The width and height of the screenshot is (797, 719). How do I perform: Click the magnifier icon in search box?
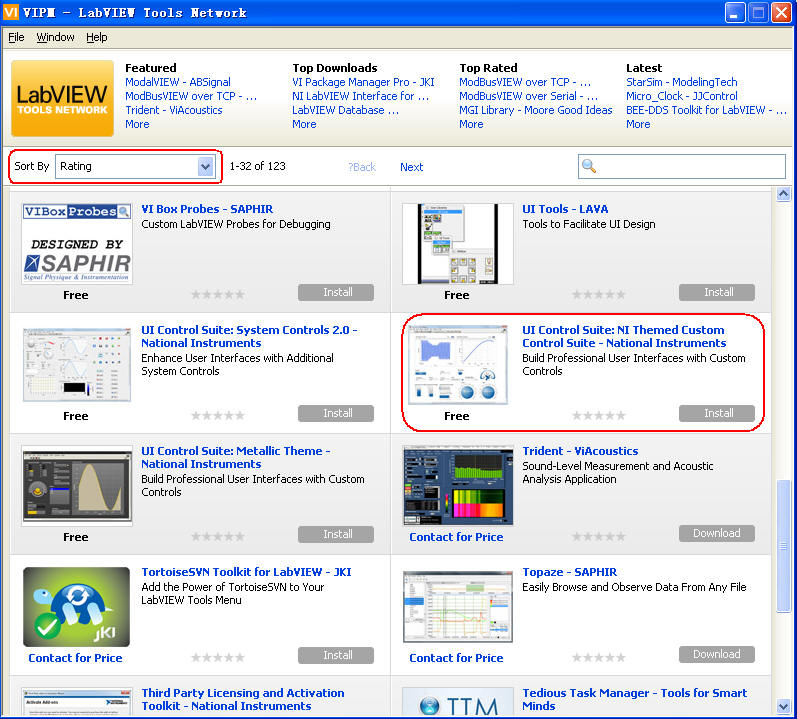pos(590,167)
